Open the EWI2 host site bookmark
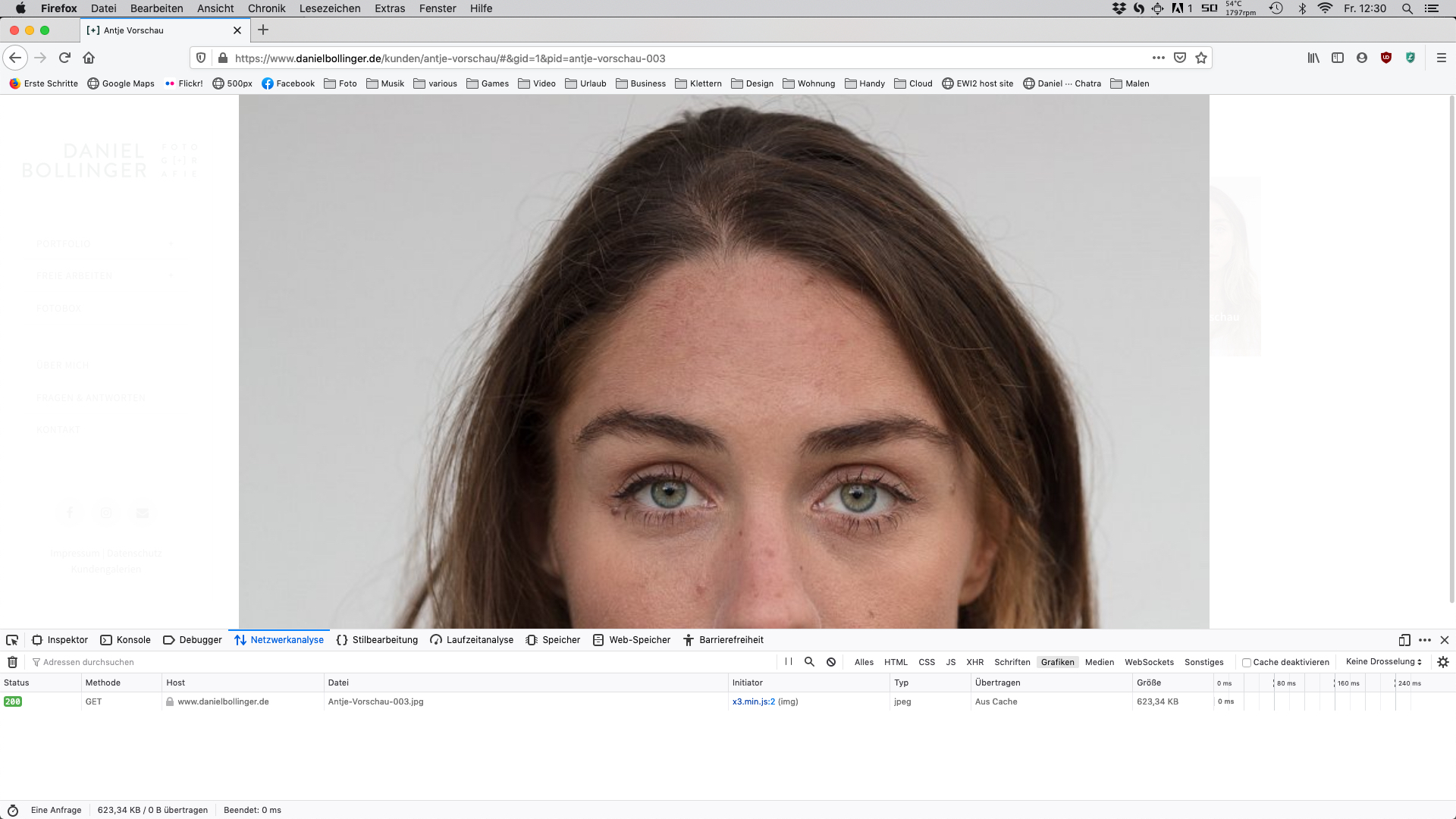 pos(977,83)
